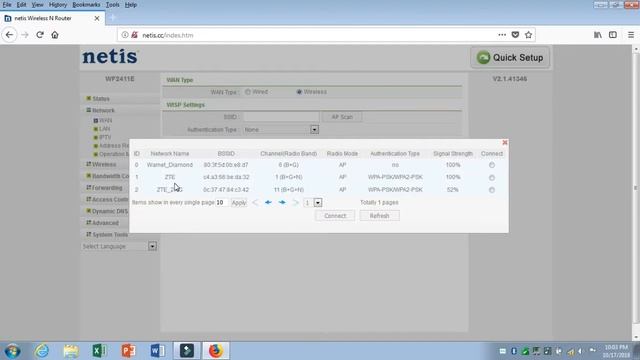Open the LAN settings link

coord(104,129)
